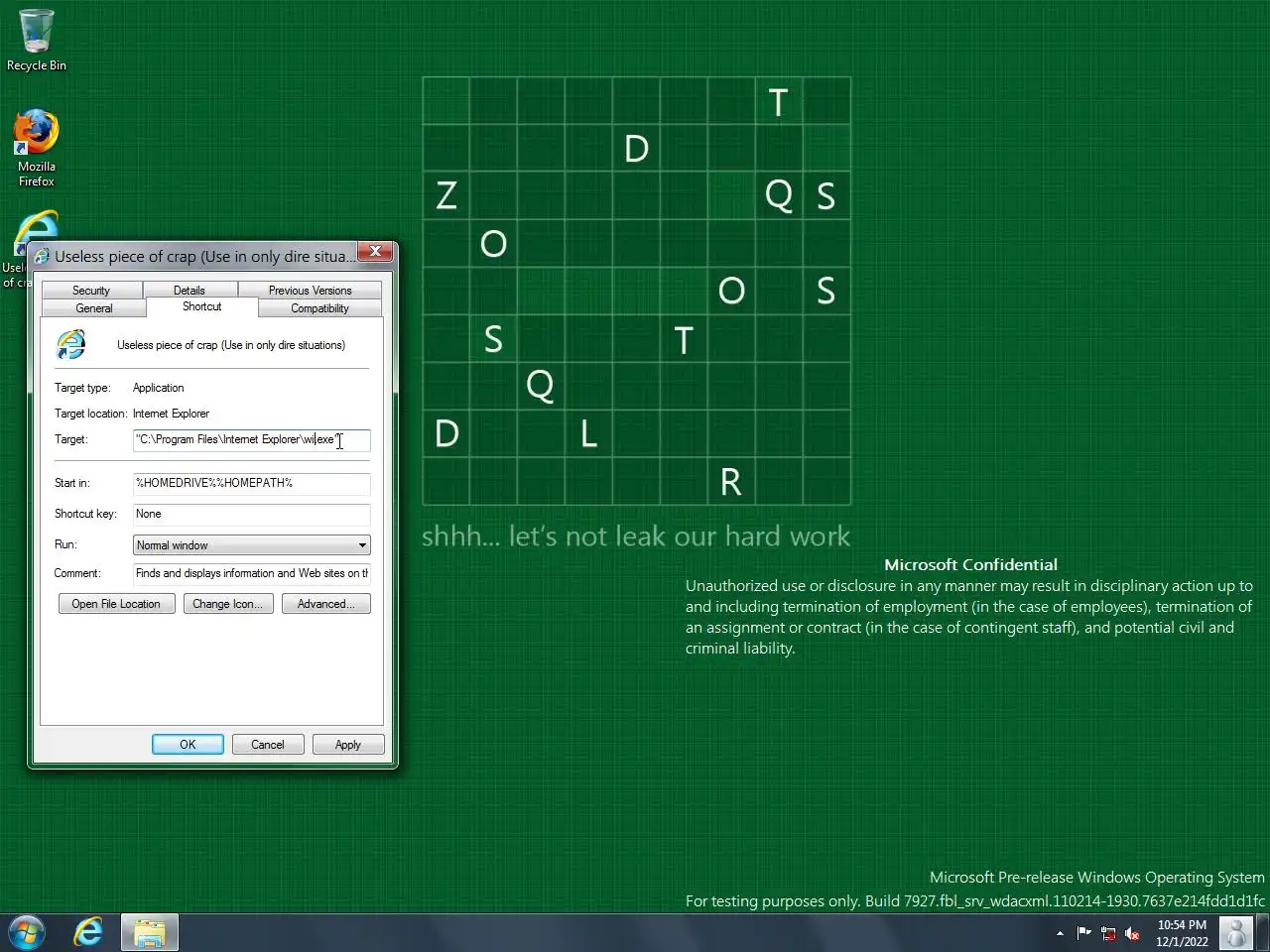
Task: Click the user tile on the taskbar
Action: pos(1236,932)
